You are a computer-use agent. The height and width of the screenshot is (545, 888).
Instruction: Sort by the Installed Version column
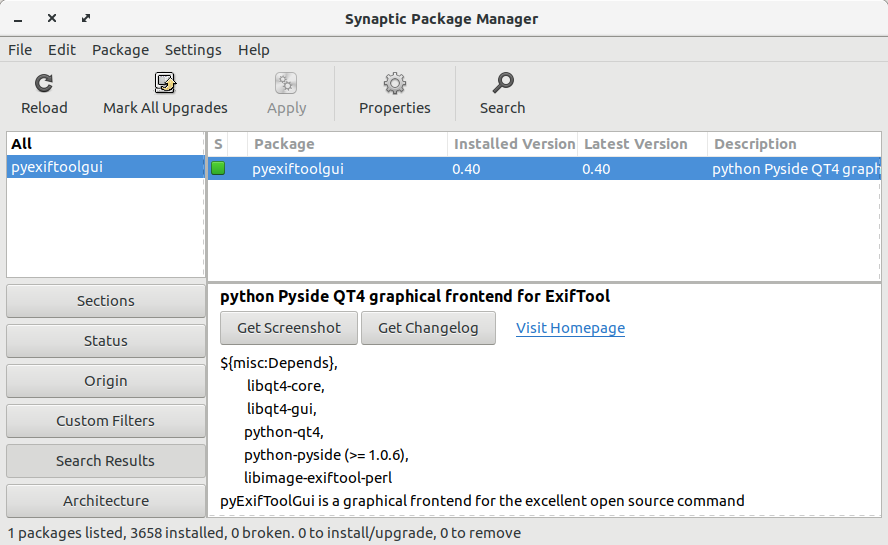coord(513,144)
